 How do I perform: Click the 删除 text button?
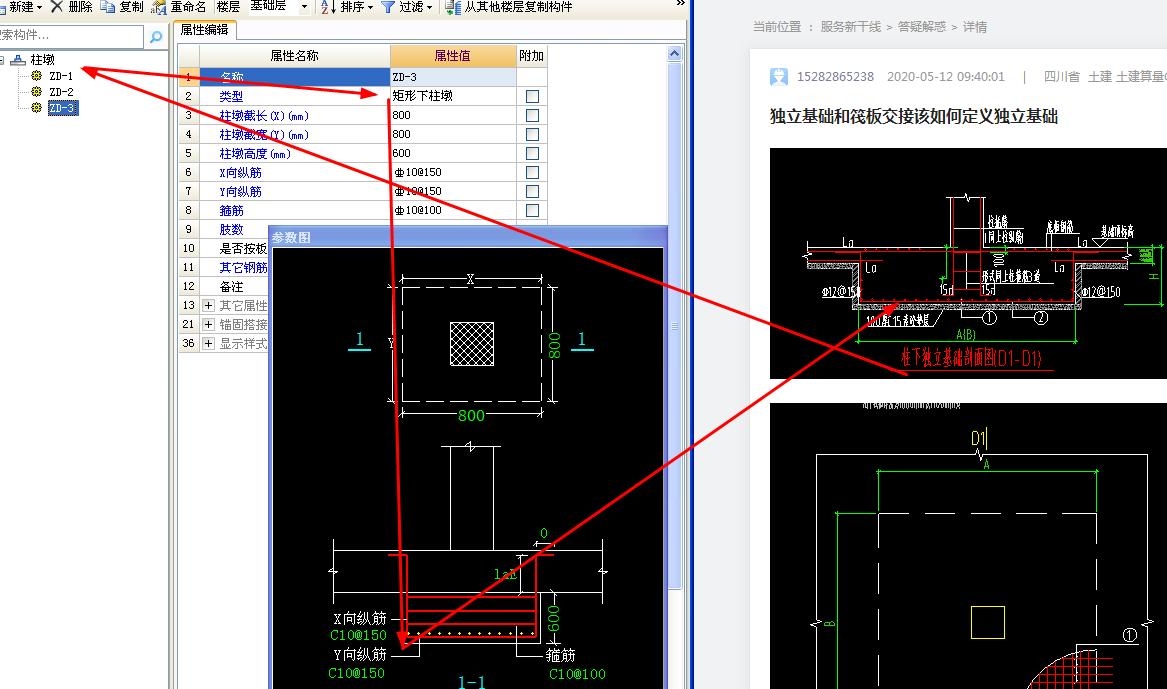[x=80, y=7]
